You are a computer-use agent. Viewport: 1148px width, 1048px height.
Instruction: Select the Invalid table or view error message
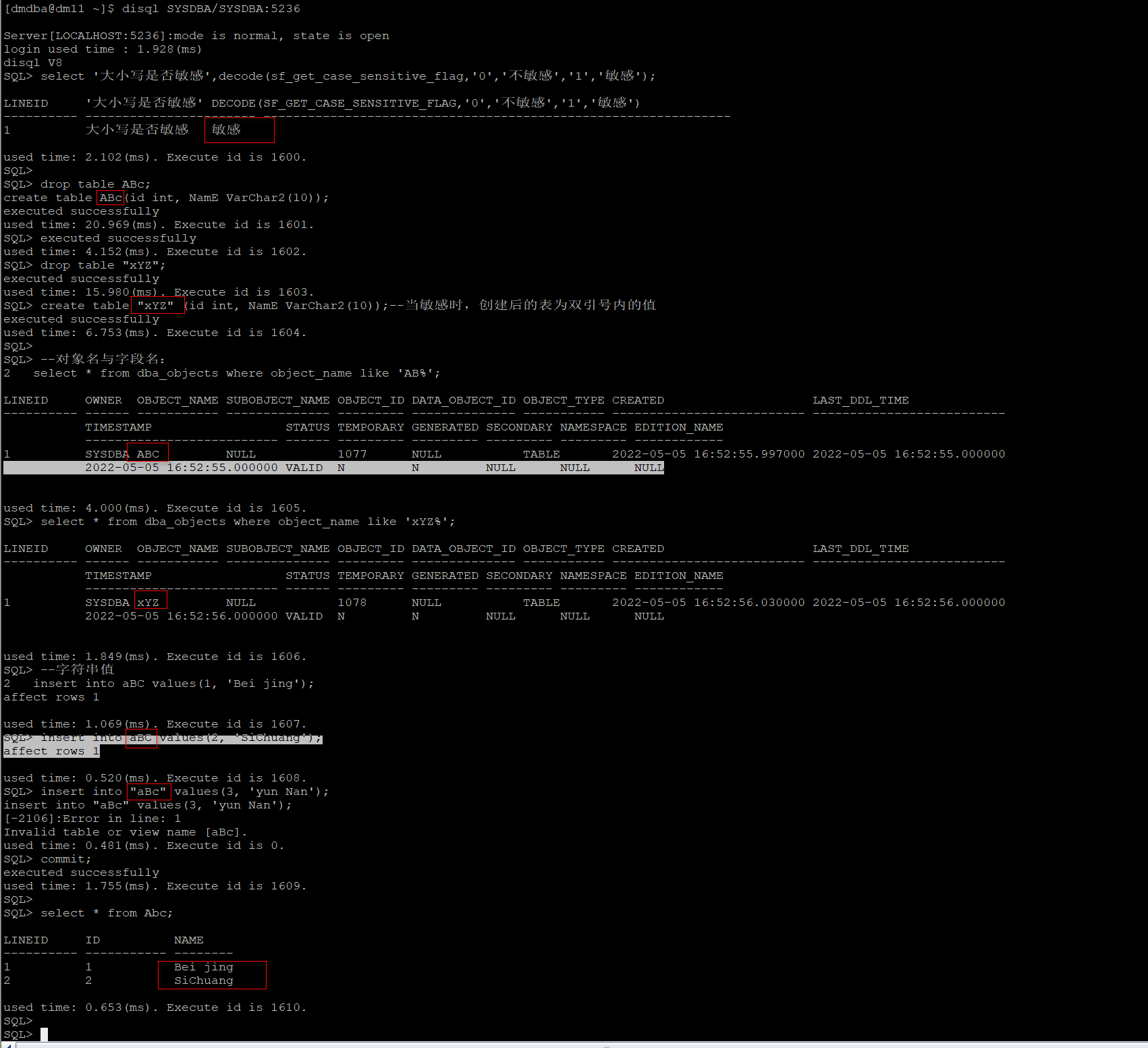click(126, 831)
